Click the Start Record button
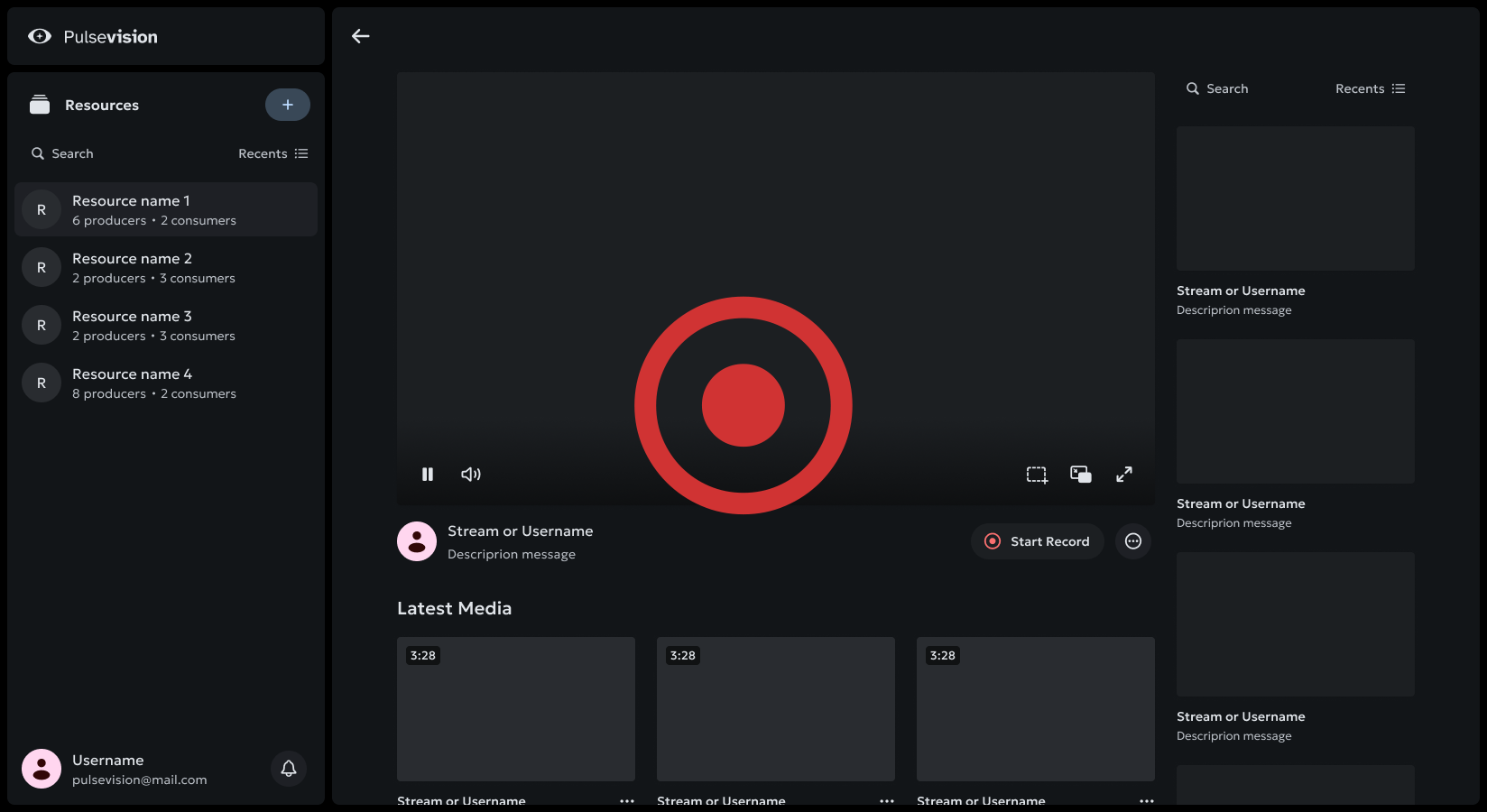Screen dimensions: 1487x812 (x=1037, y=541)
